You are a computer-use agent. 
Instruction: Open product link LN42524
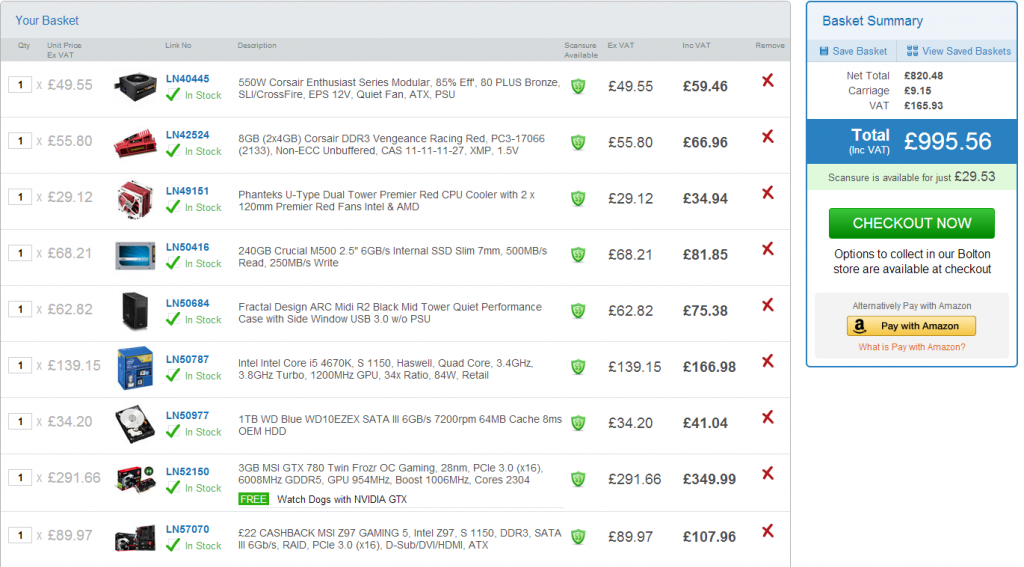tap(187, 135)
